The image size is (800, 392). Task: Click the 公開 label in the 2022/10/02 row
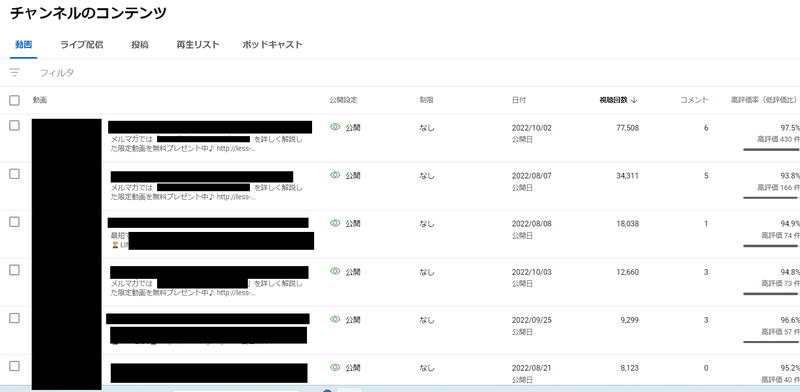coord(353,128)
